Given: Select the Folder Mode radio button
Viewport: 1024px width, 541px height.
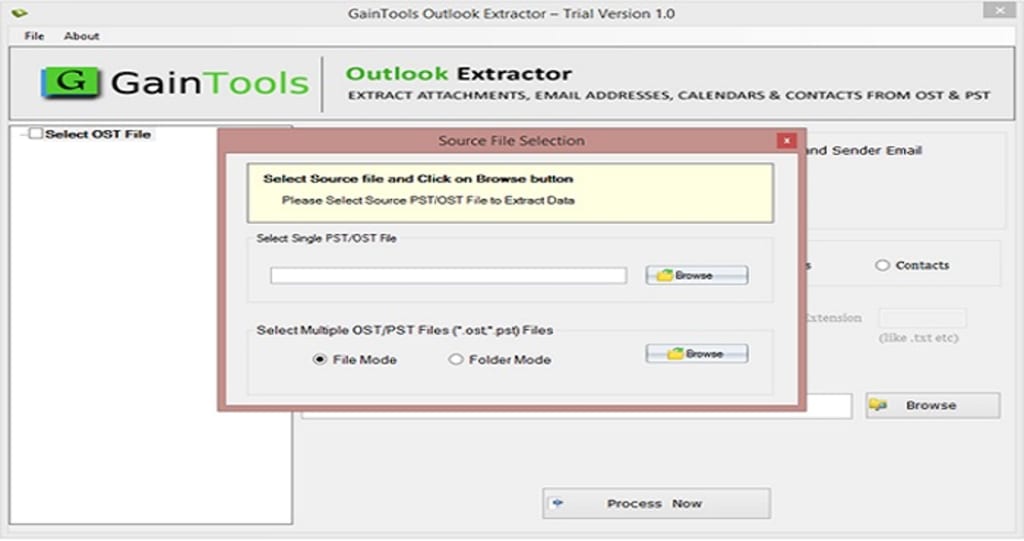Looking at the screenshot, I should (x=455, y=359).
